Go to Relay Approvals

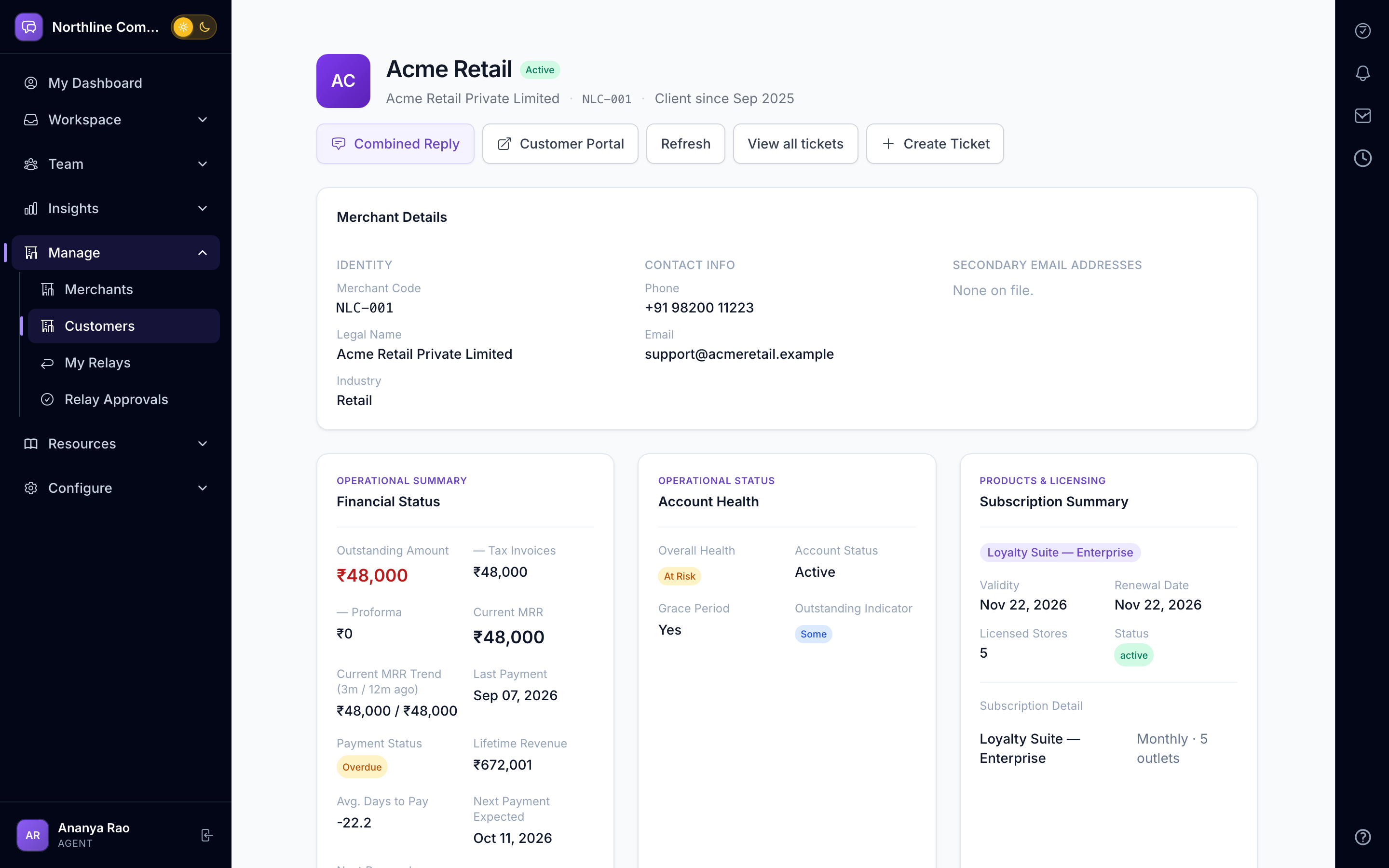point(123,400)
